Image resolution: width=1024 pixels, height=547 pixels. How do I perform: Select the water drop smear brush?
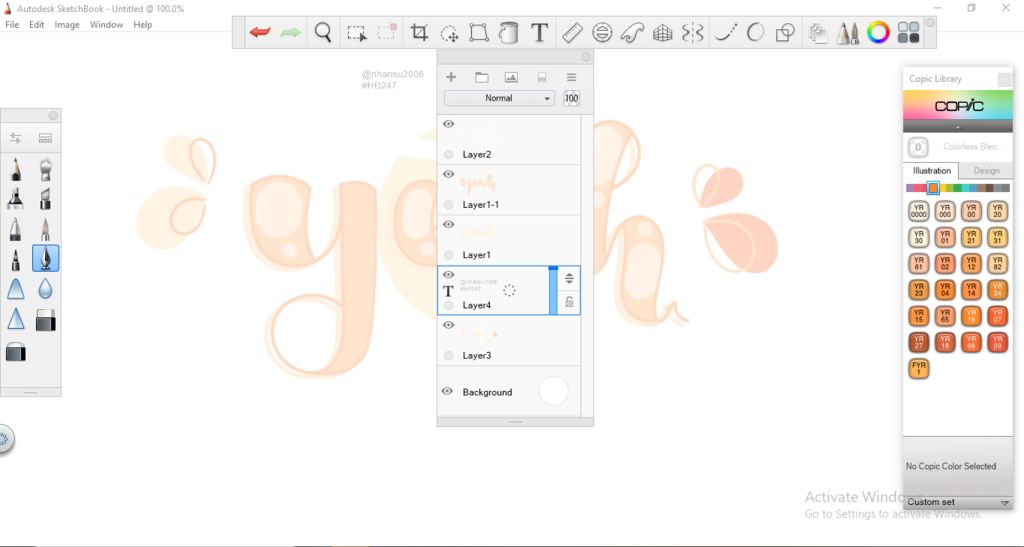[x=45, y=289]
